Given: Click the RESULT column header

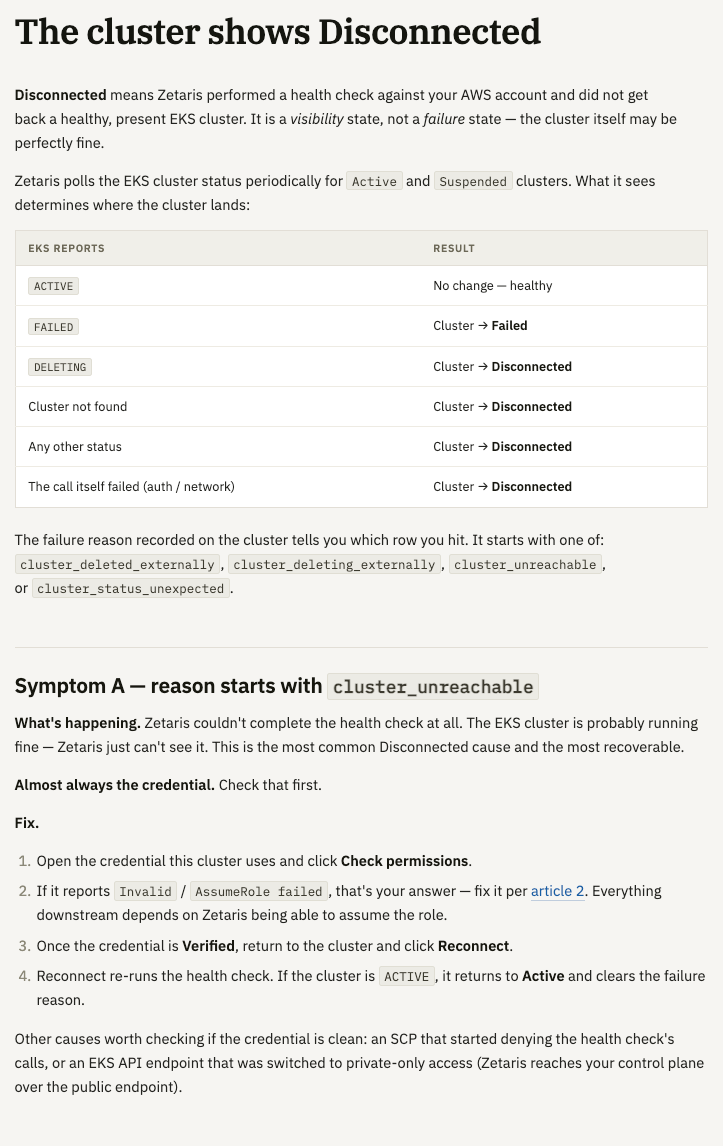Looking at the screenshot, I should [454, 248].
